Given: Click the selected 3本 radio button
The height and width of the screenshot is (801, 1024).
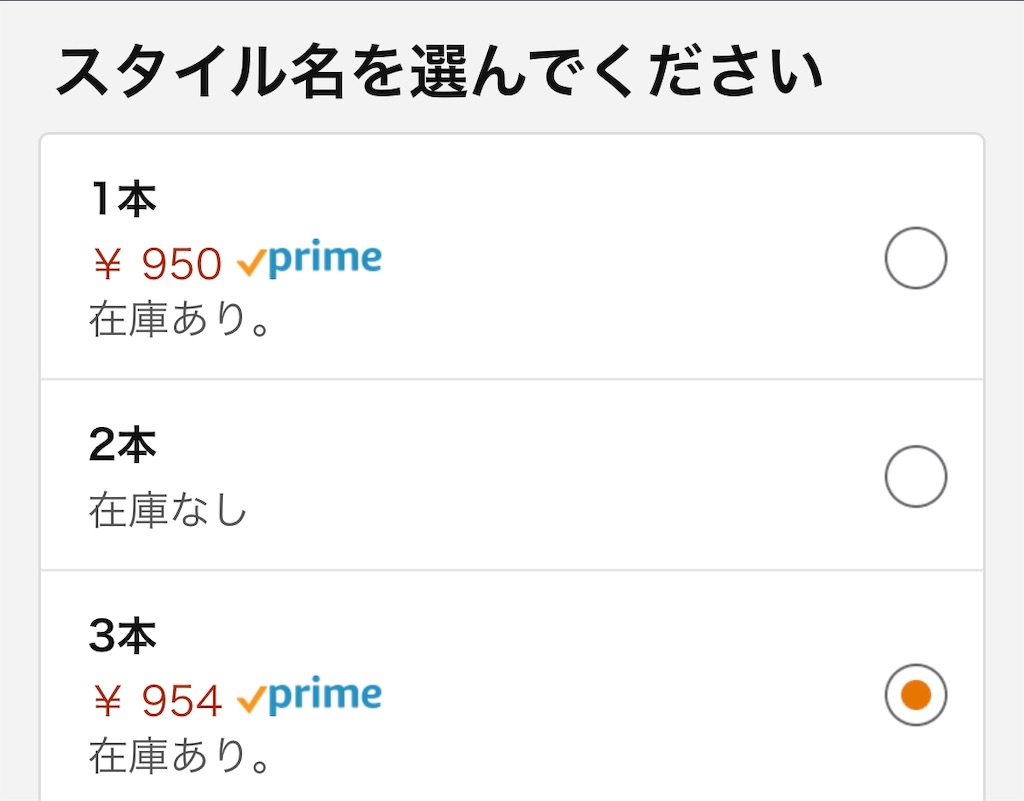Looking at the screenshot, I should click(x=916, y=694).
